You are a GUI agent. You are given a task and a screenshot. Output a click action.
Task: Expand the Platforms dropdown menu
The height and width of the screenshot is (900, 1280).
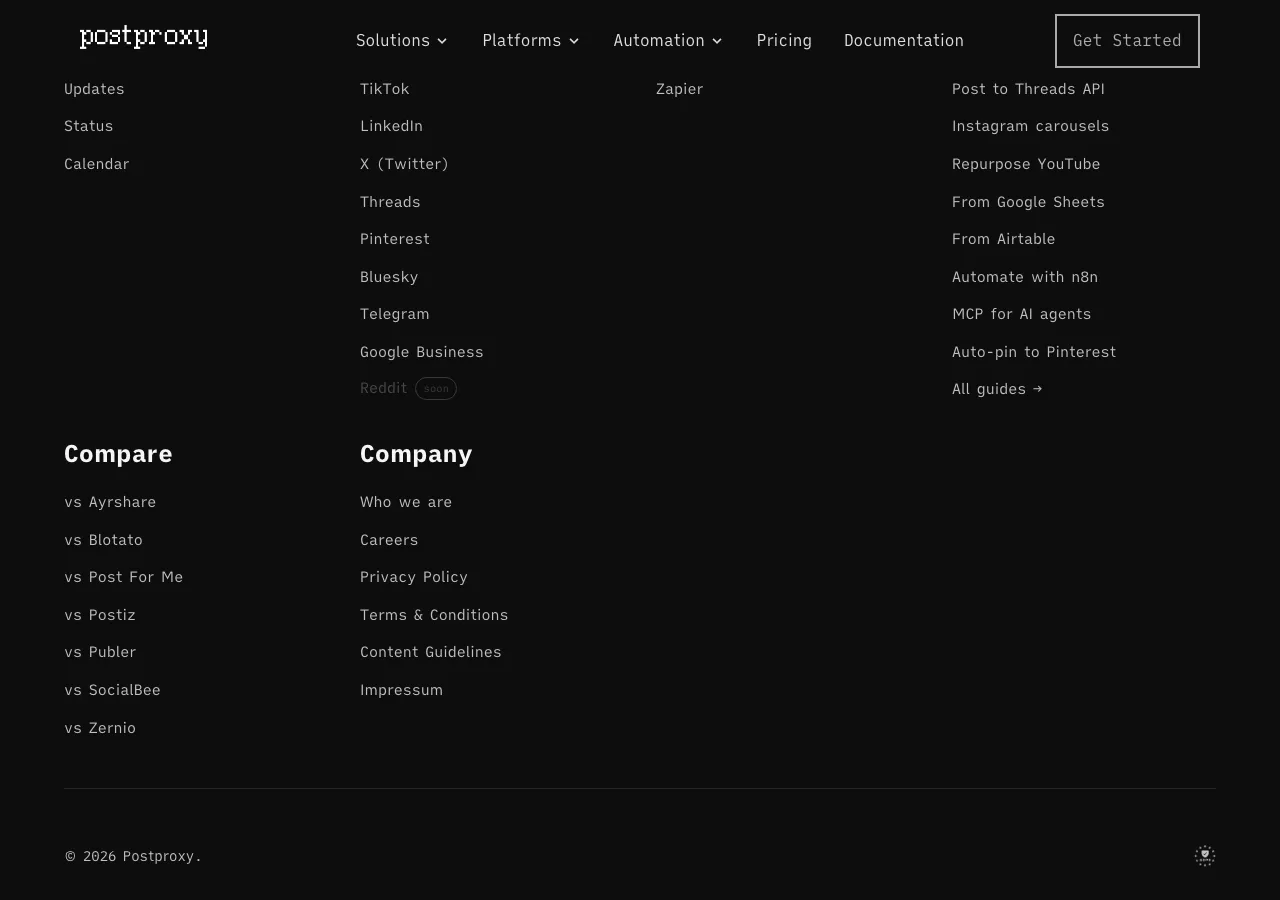click(531, 41)
